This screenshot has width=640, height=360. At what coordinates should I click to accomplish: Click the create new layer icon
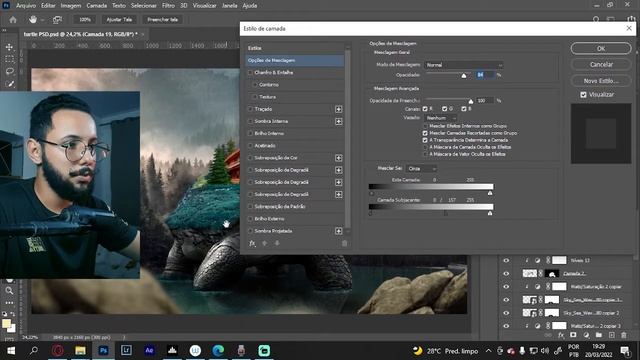611,335
